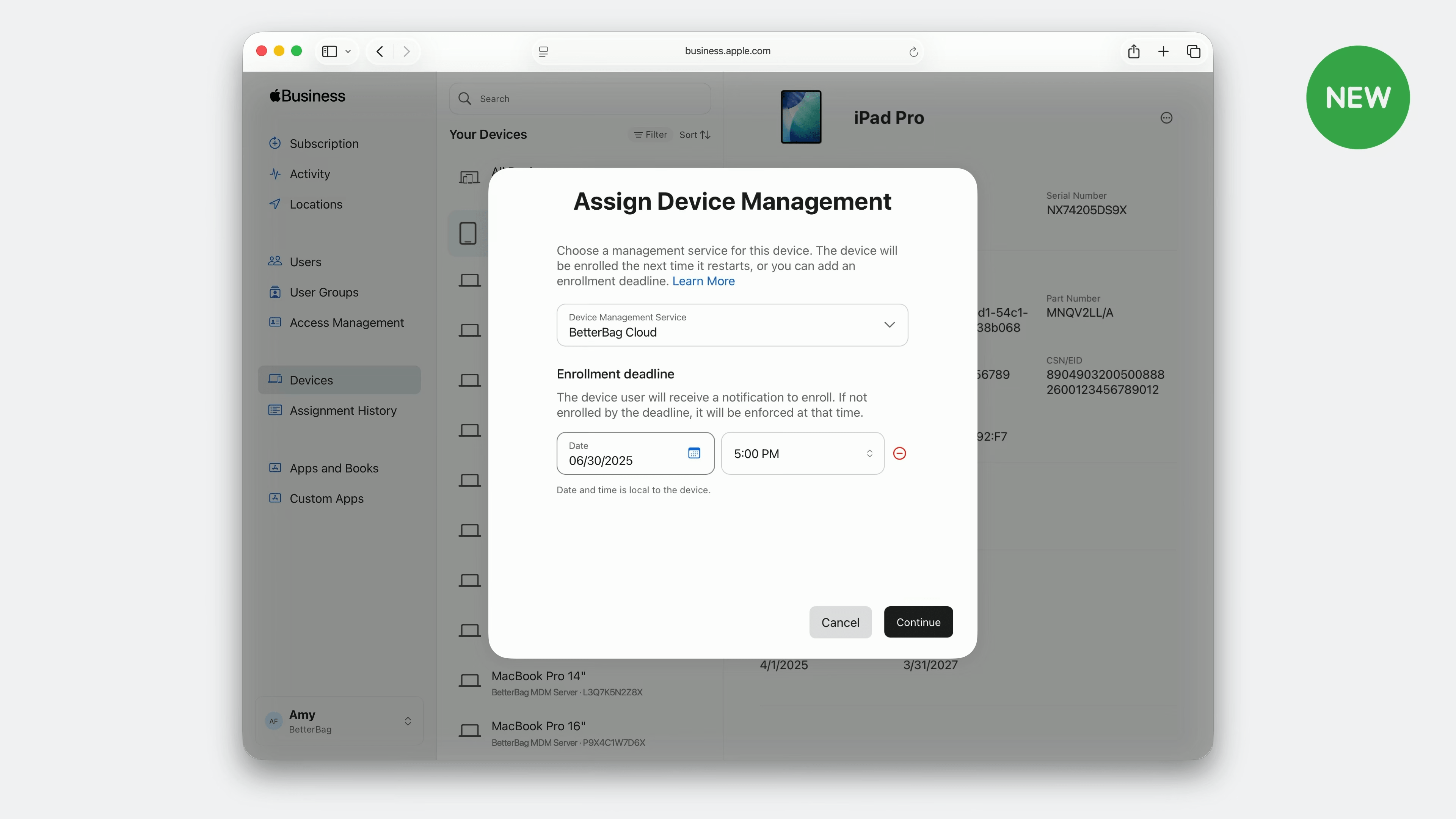Open Subscription in the sidebar
This screenshot has width=1456, height=819.
[339, 144]
